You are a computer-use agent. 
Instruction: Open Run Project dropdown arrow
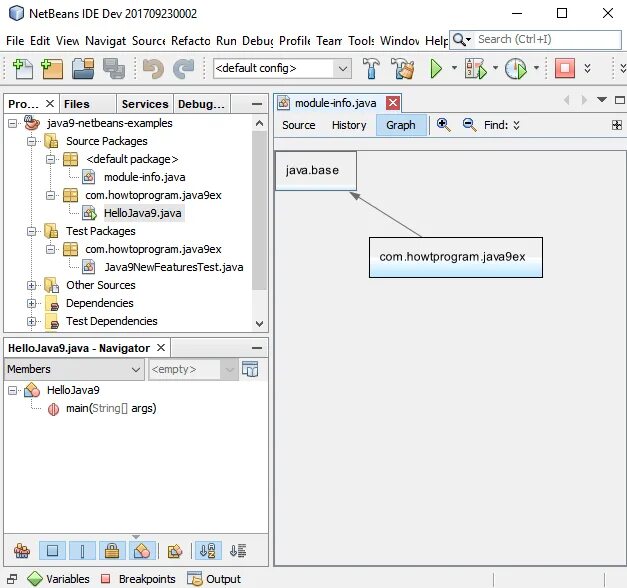point(454,68)
